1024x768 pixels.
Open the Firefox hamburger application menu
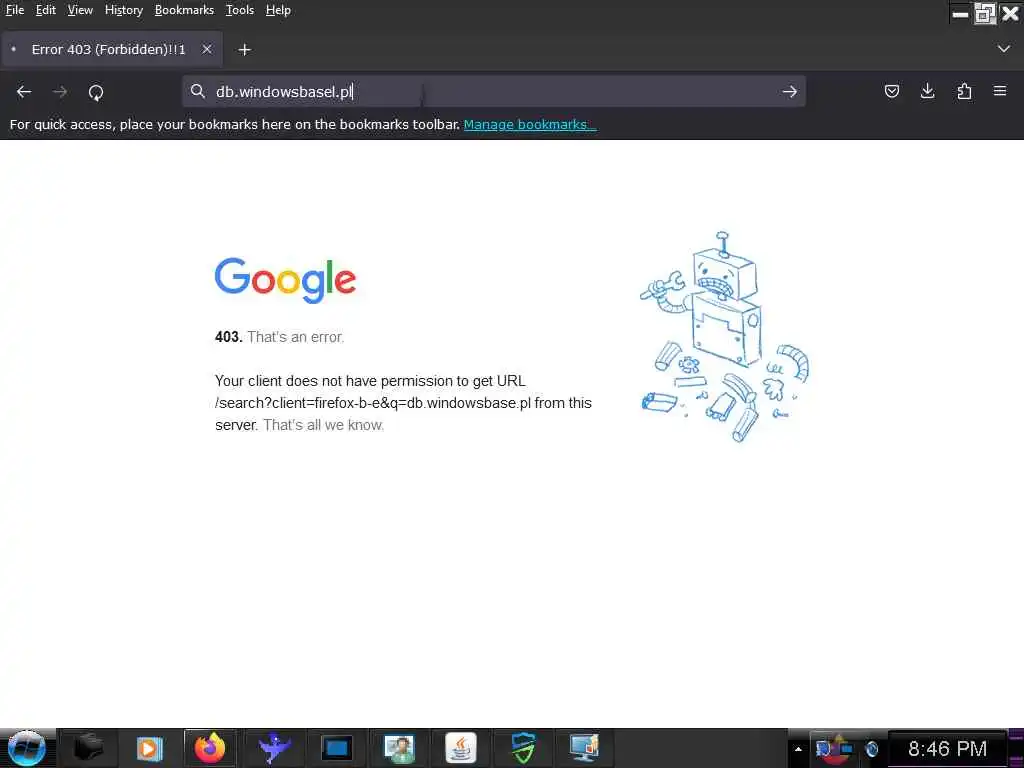click(1000, 91)
